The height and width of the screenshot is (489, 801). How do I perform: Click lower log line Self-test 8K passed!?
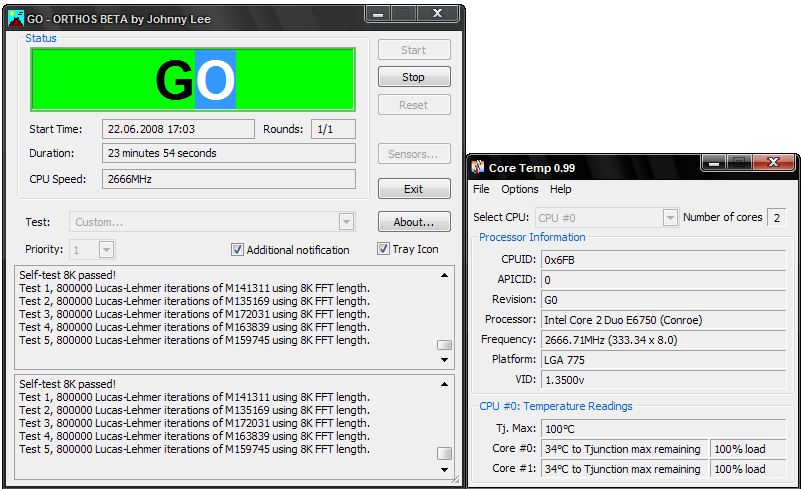coord(67,384)
